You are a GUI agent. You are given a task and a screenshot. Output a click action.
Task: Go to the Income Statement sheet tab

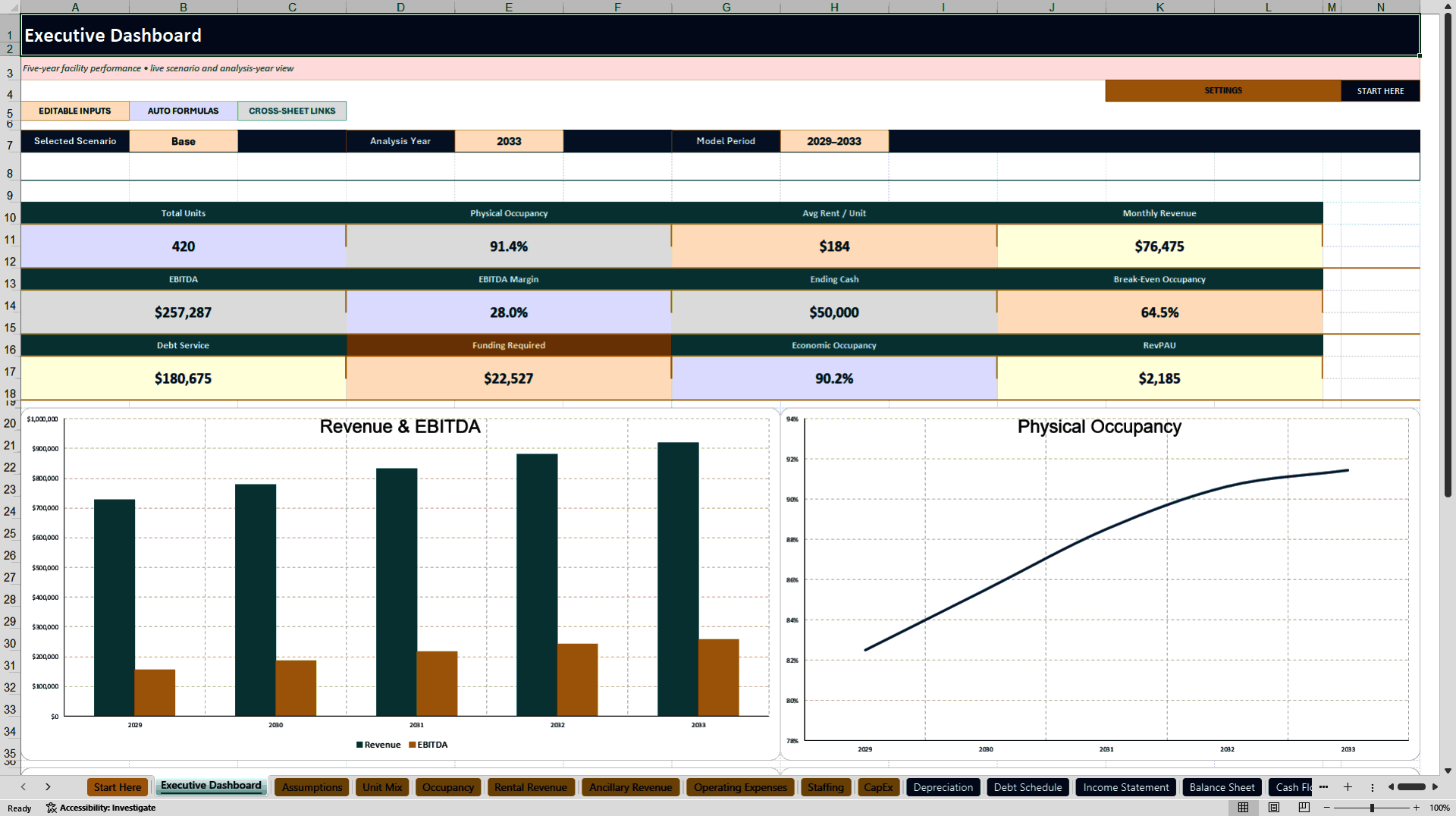coord(1125,787)
